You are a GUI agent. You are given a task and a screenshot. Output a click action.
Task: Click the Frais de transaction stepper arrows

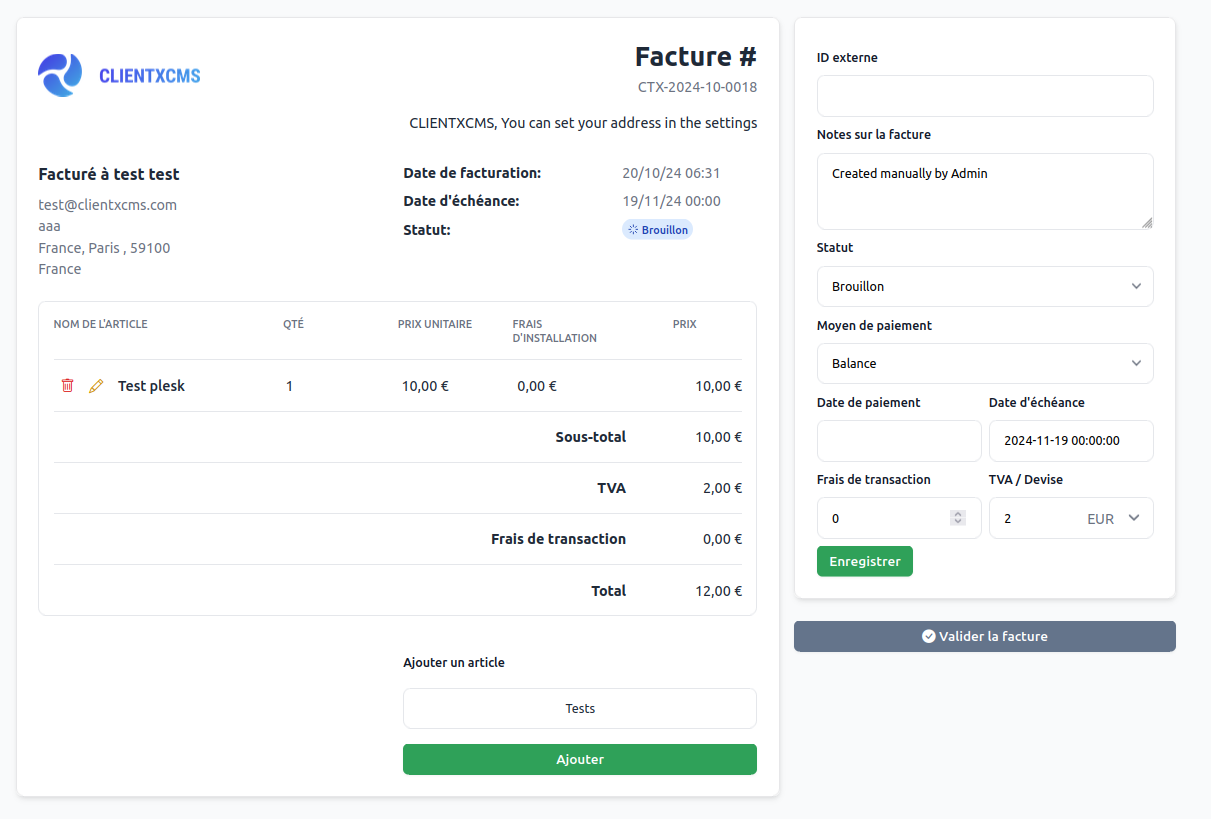(x=958, y=518)
